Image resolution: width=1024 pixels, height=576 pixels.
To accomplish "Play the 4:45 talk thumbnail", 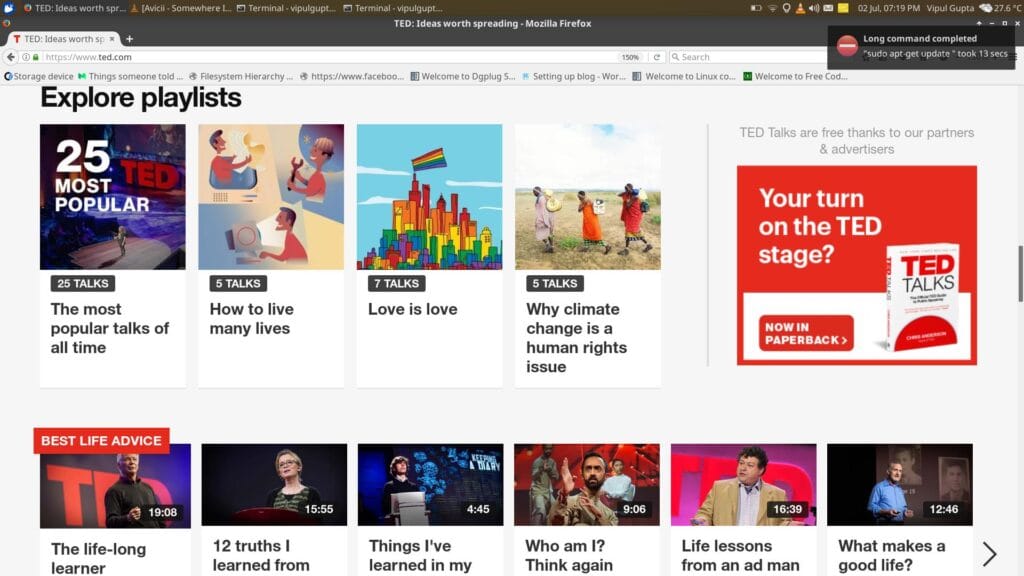I will (x=430, y=485).
